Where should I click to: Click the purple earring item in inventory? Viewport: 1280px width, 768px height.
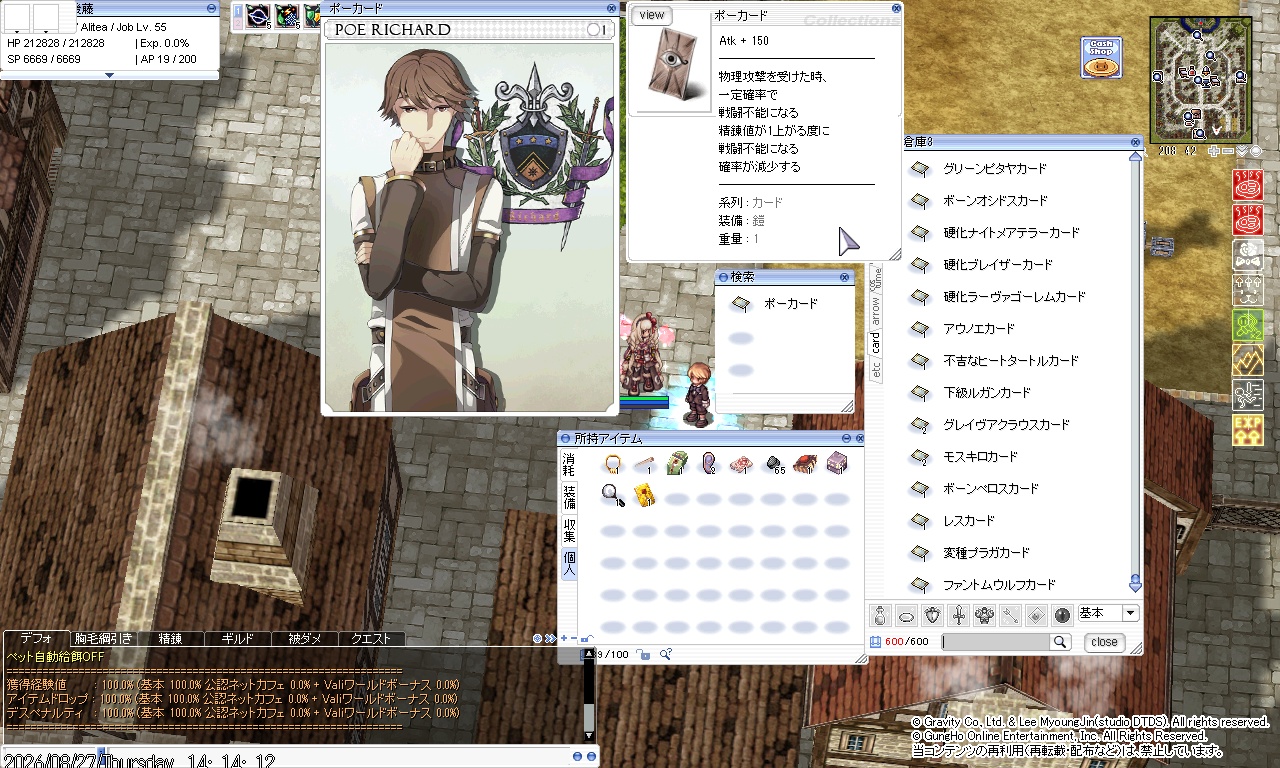[x=709, y=464]
